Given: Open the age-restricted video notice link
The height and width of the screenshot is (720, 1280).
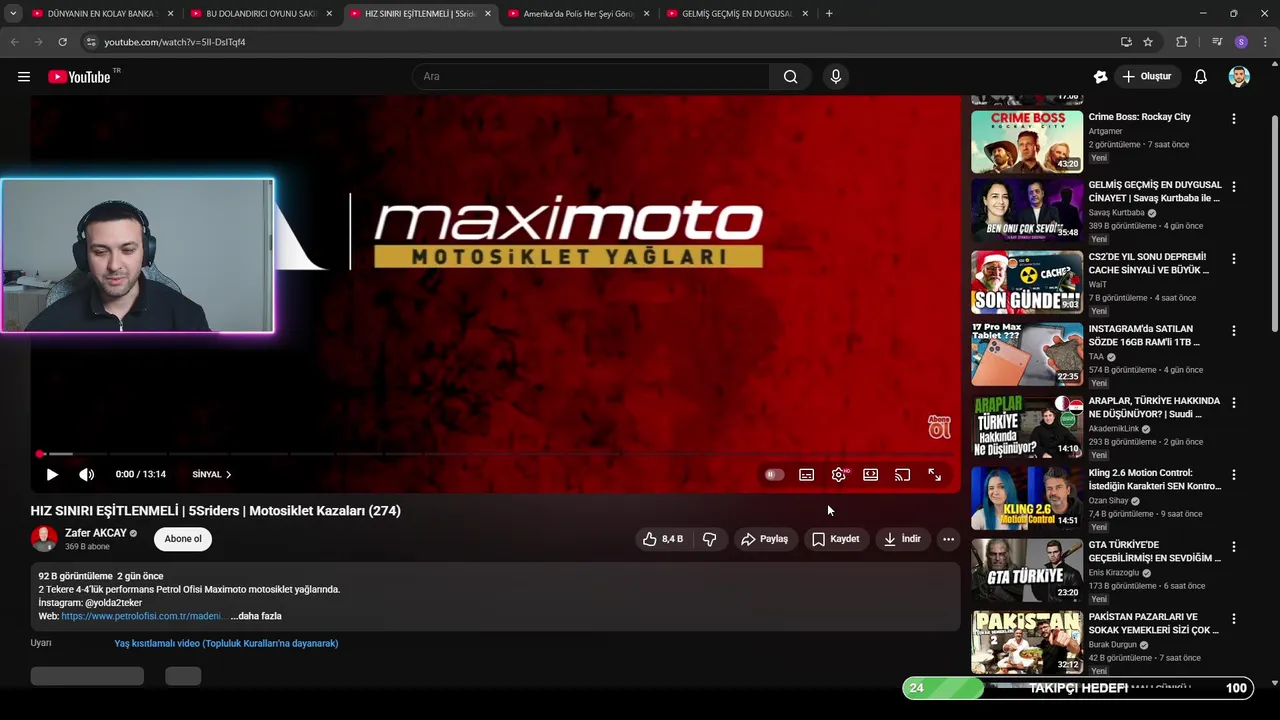Looking at the screenshot, I should [x=226, y=643].
